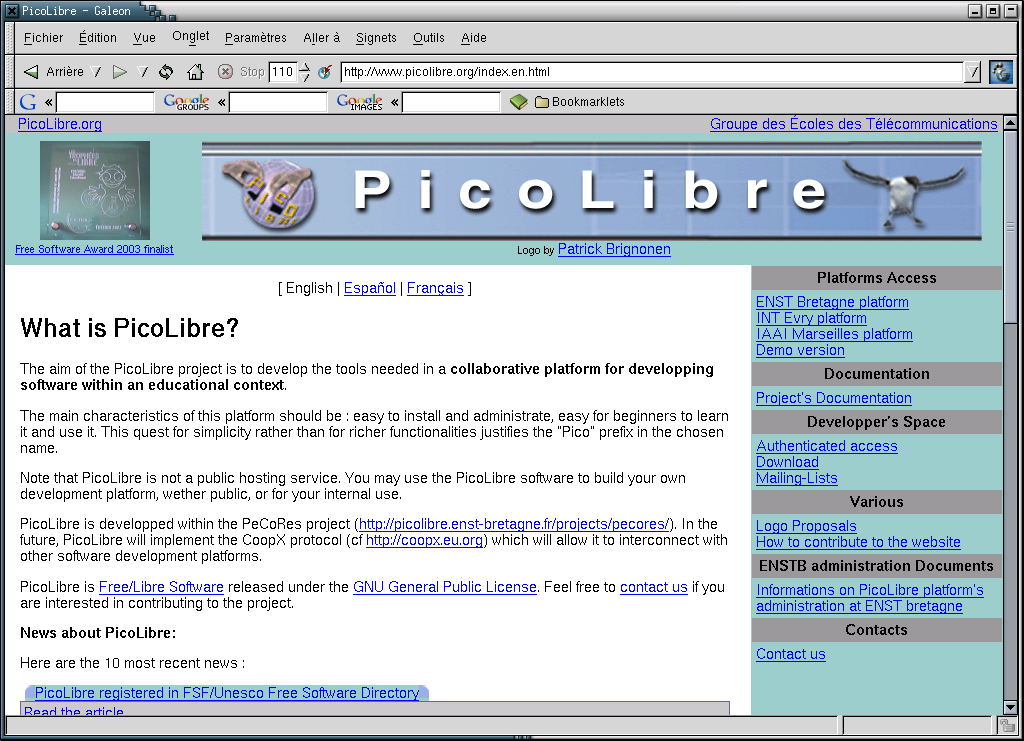
Task: Open the Mailing-Lists link
Action: click(x=797, y=479)
